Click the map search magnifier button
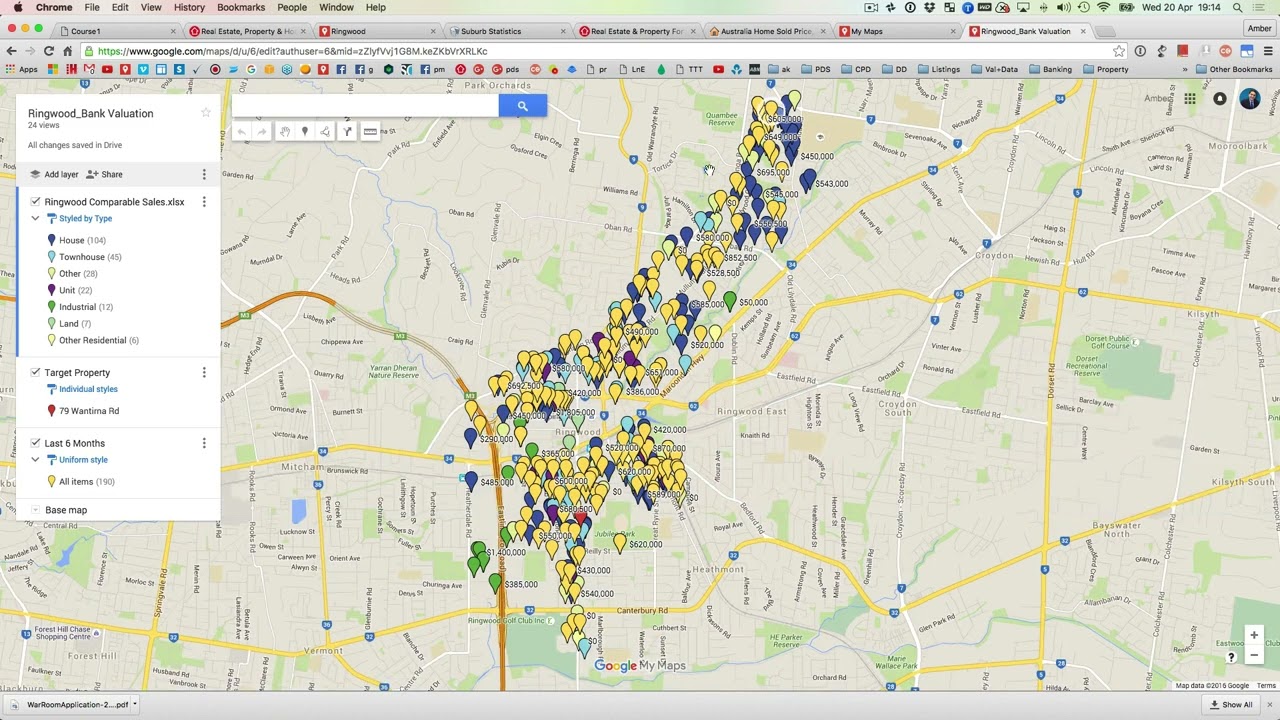 (522, 105)
